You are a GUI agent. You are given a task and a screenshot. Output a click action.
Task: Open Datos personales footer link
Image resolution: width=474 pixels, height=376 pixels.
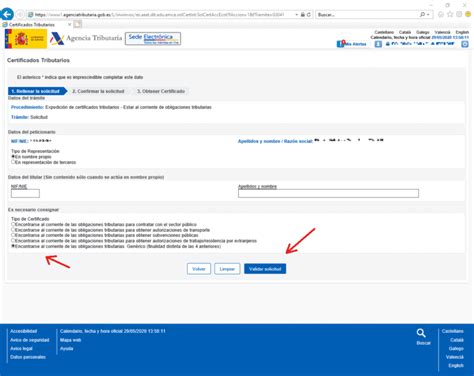click(x=28, y=357)
